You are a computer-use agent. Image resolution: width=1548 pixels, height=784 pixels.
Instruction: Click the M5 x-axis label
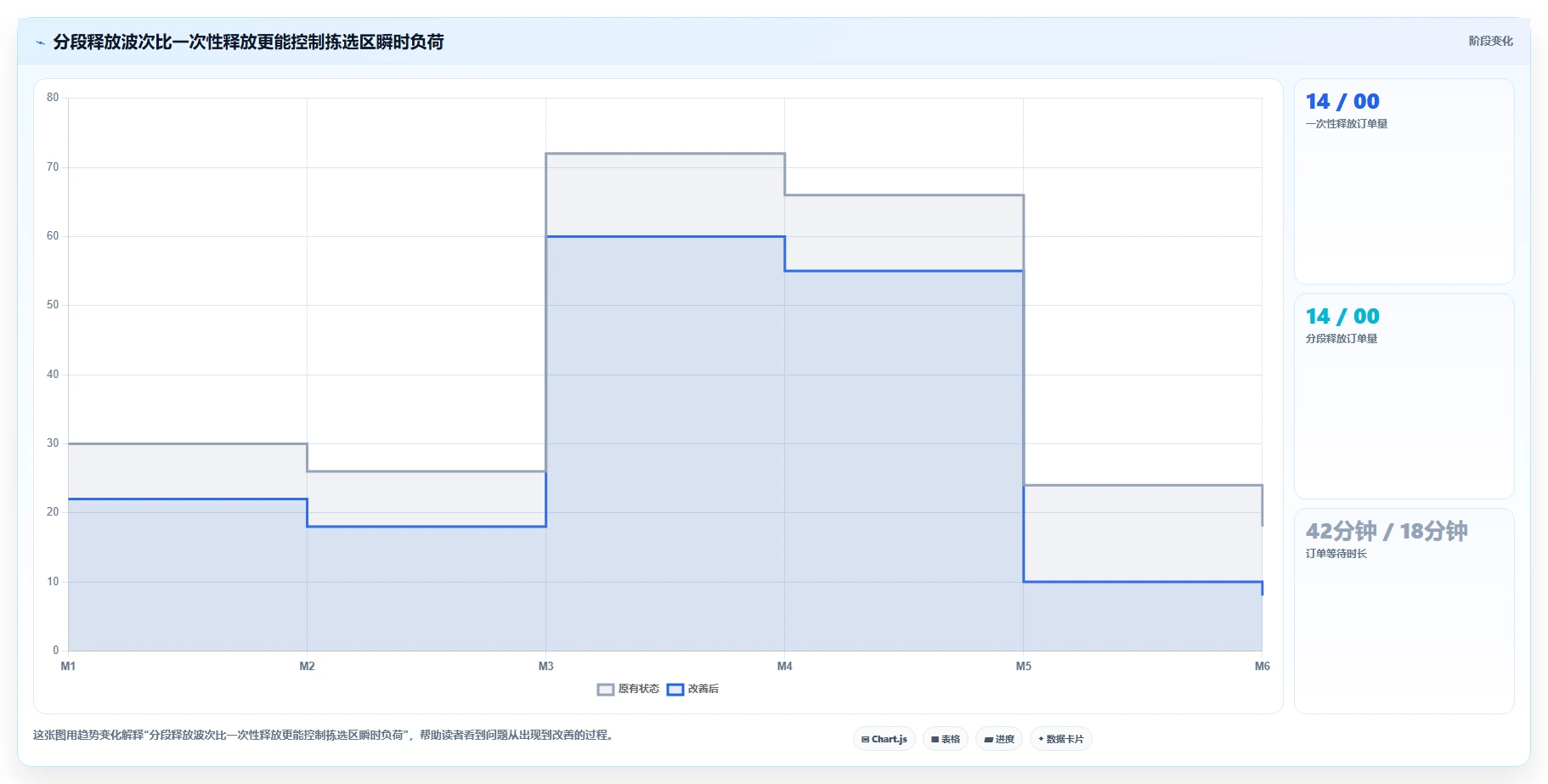[x=1023, y=666]
